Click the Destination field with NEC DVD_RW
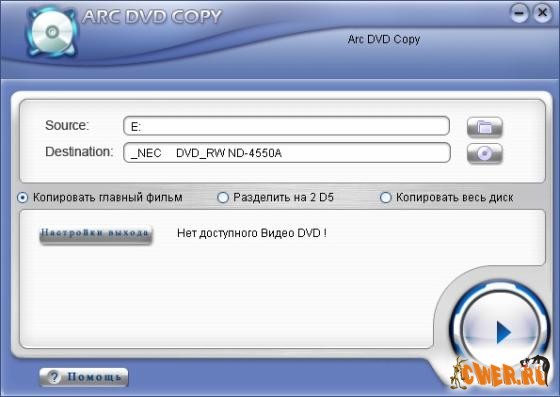560x397 pixels. pyautogui.click(x=287, y=153)
